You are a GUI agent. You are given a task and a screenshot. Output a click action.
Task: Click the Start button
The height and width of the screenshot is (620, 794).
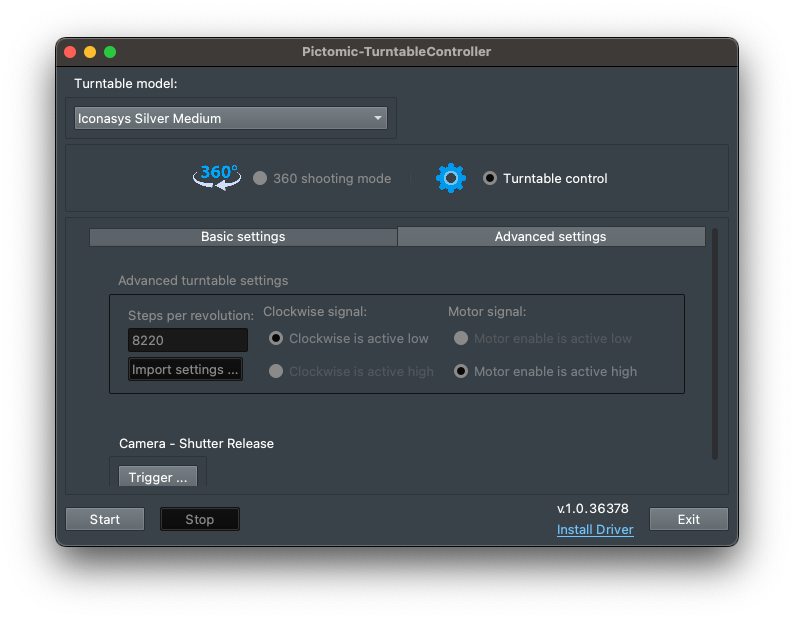(x=105, y=519)
